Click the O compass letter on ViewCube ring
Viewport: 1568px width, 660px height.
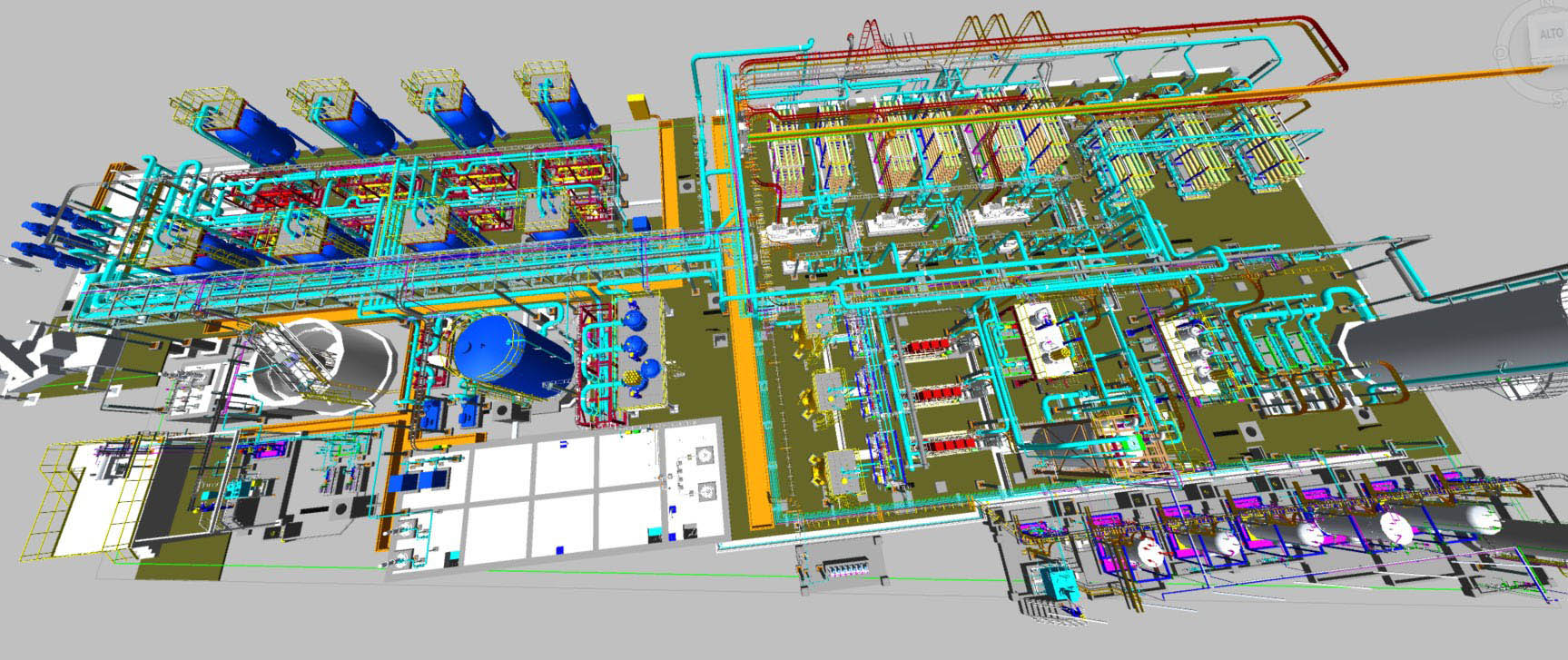click(x=1500, y=53)
